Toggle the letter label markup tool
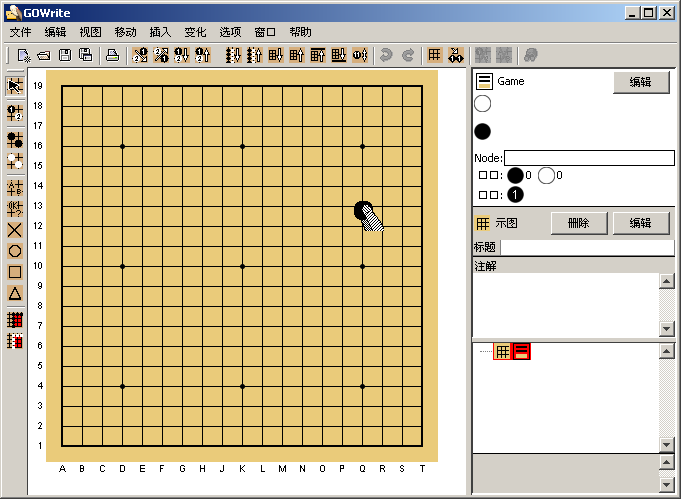Viewport: 681px width, 499px height. pyautogui.click(x=15, y=187)
